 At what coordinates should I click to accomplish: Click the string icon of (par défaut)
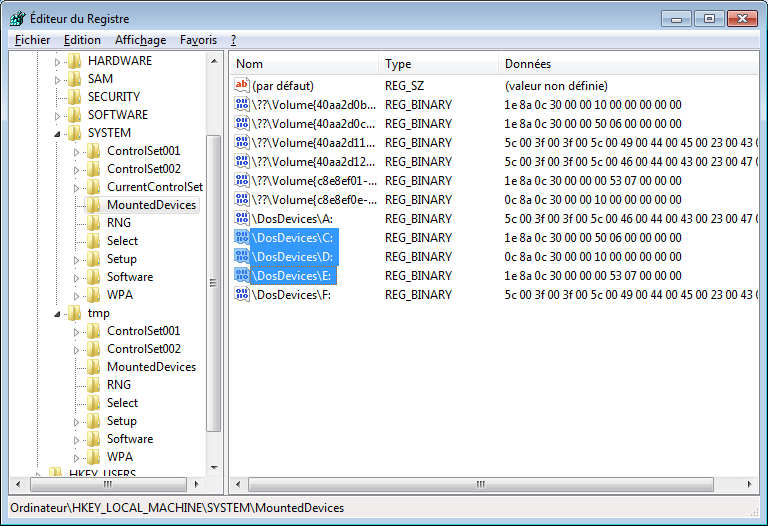point(242,85)
